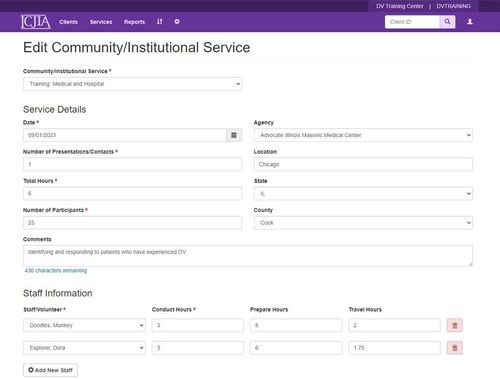Click the ICJIA logo

coord(36,22)
